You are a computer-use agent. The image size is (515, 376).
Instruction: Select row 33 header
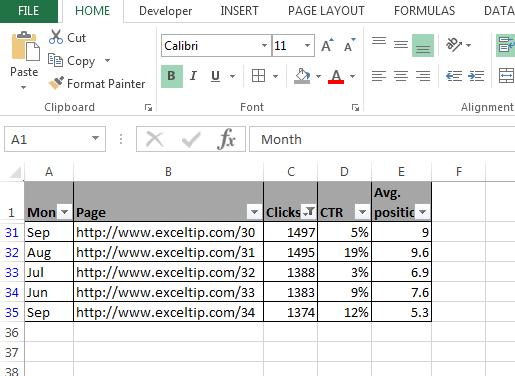click(x=12, y=272)
